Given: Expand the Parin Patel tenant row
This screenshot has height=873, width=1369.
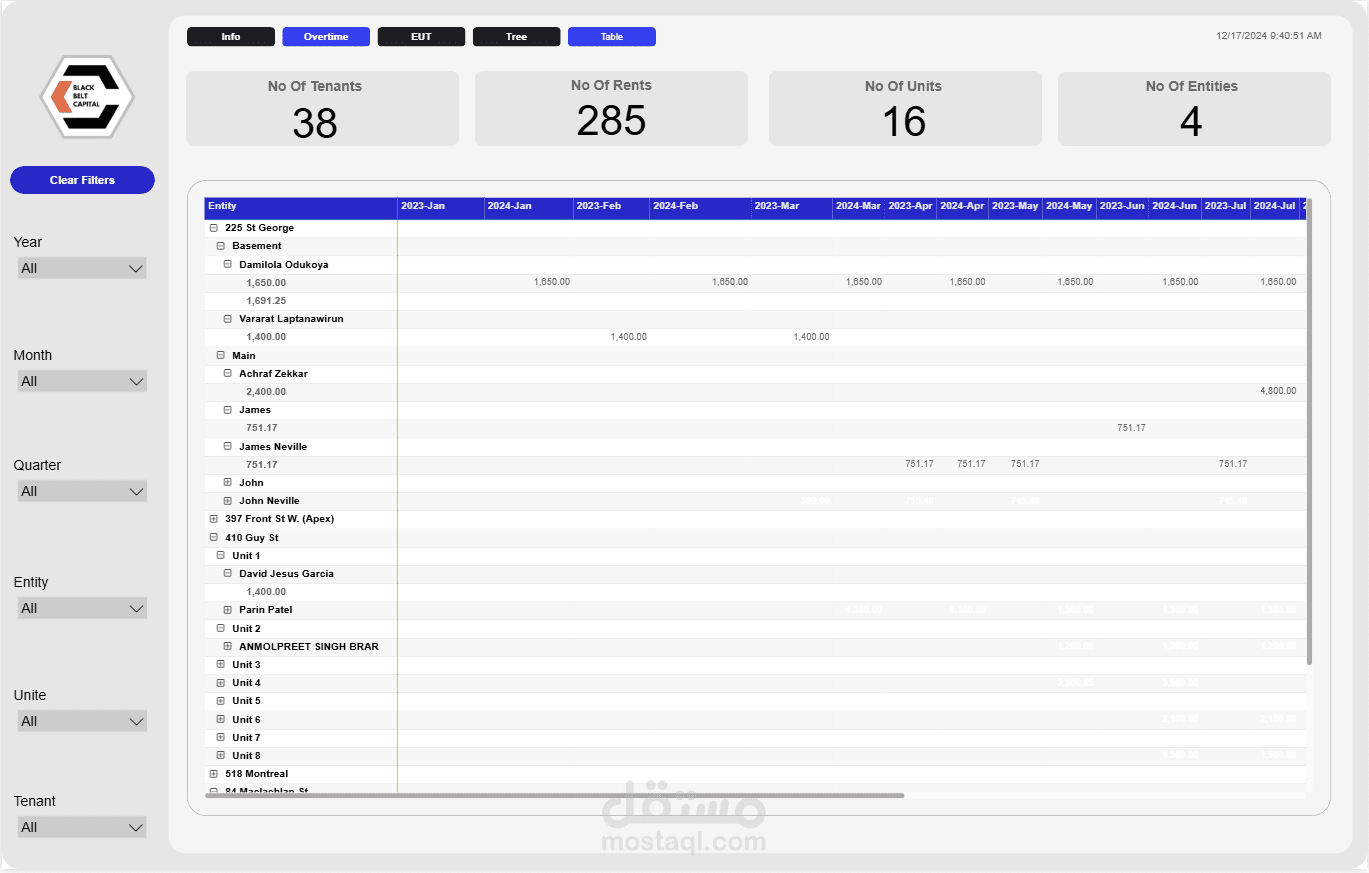Looking at the screenshot, I should click(227, 610).
